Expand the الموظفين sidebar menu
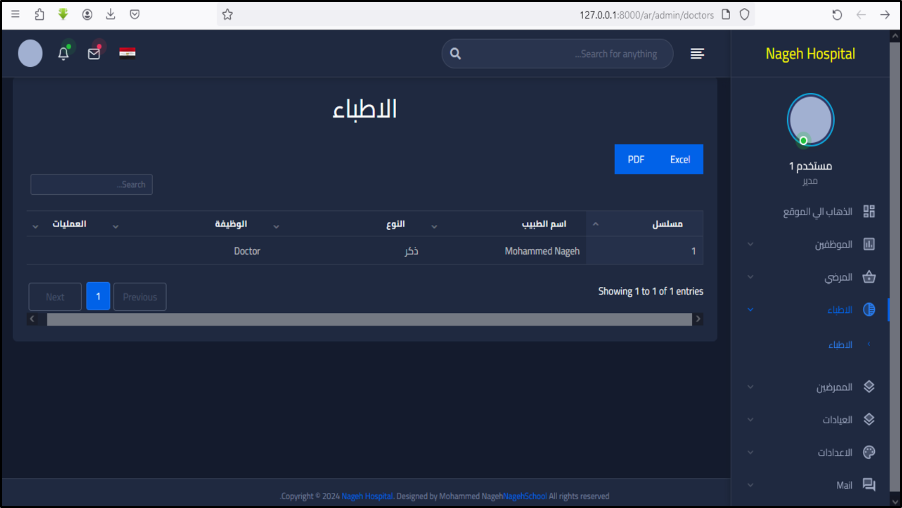 (x=830, y=244)
